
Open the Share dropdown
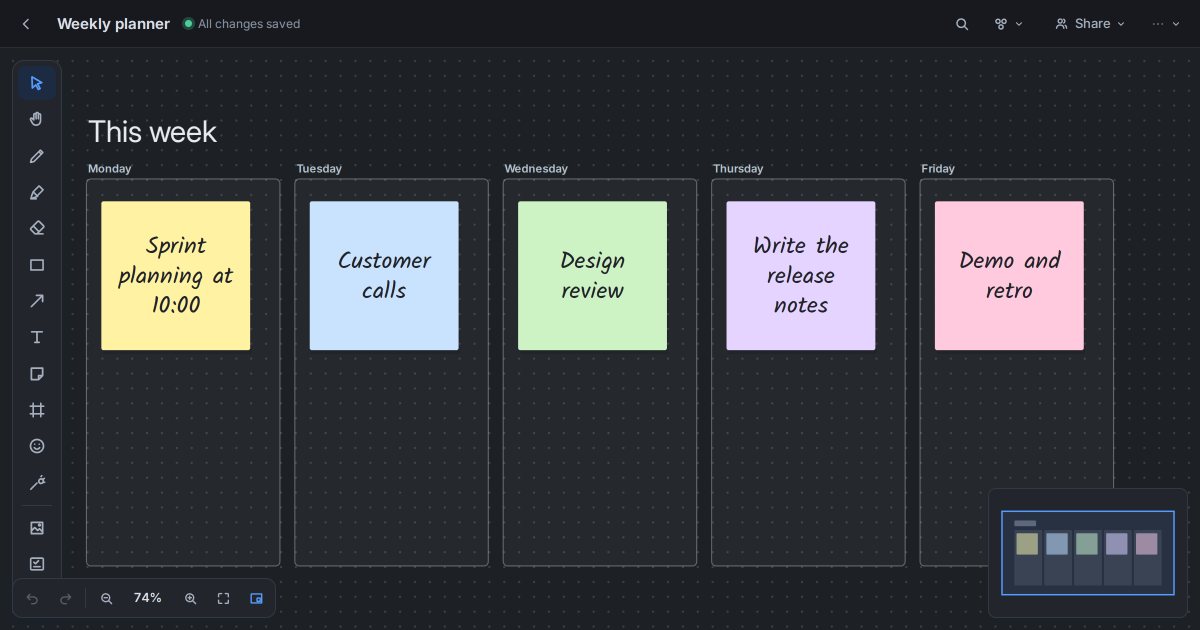[x=1090, y=24]
